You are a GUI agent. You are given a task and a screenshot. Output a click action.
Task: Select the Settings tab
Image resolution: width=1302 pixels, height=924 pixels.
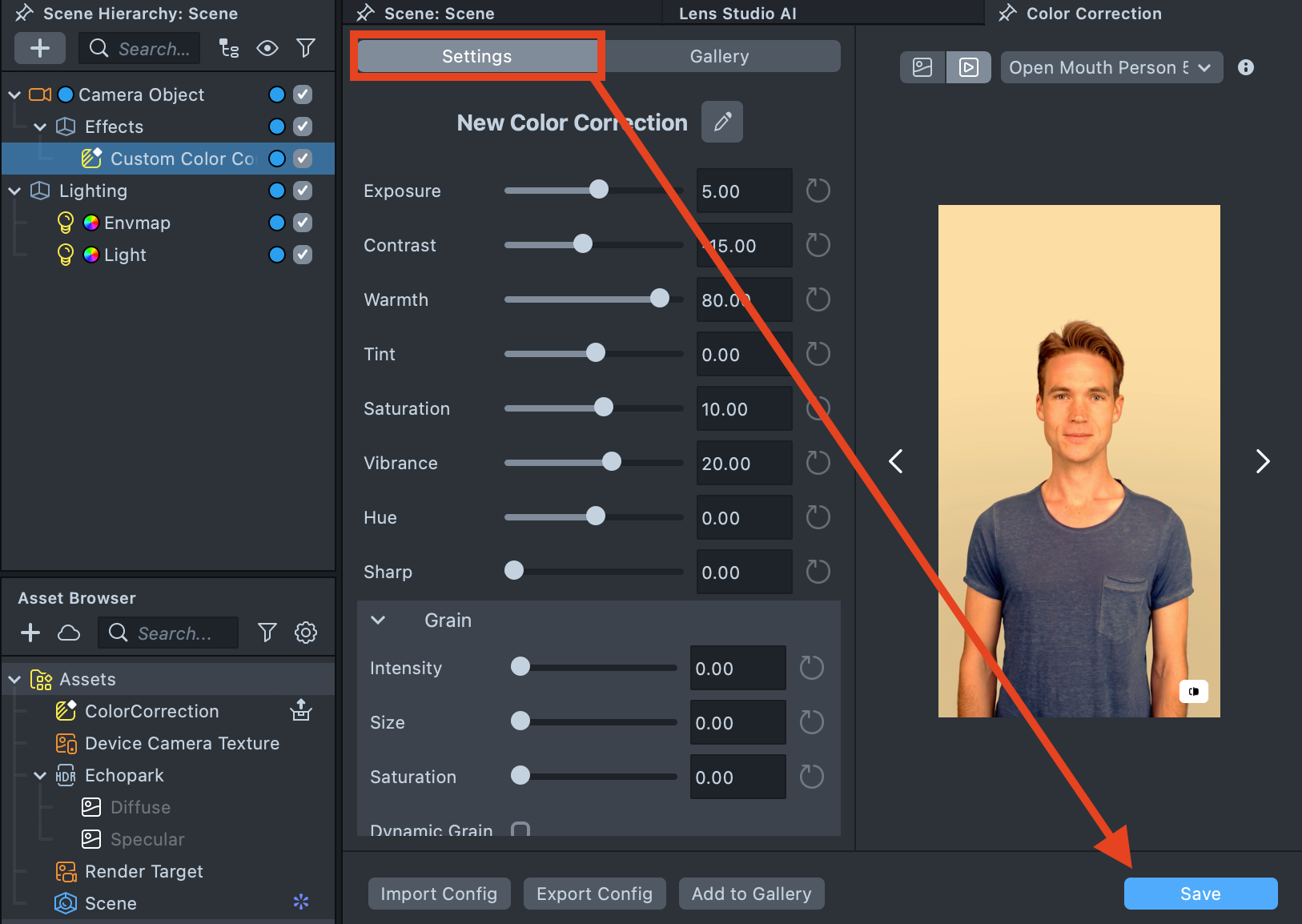tap(476, 56)
